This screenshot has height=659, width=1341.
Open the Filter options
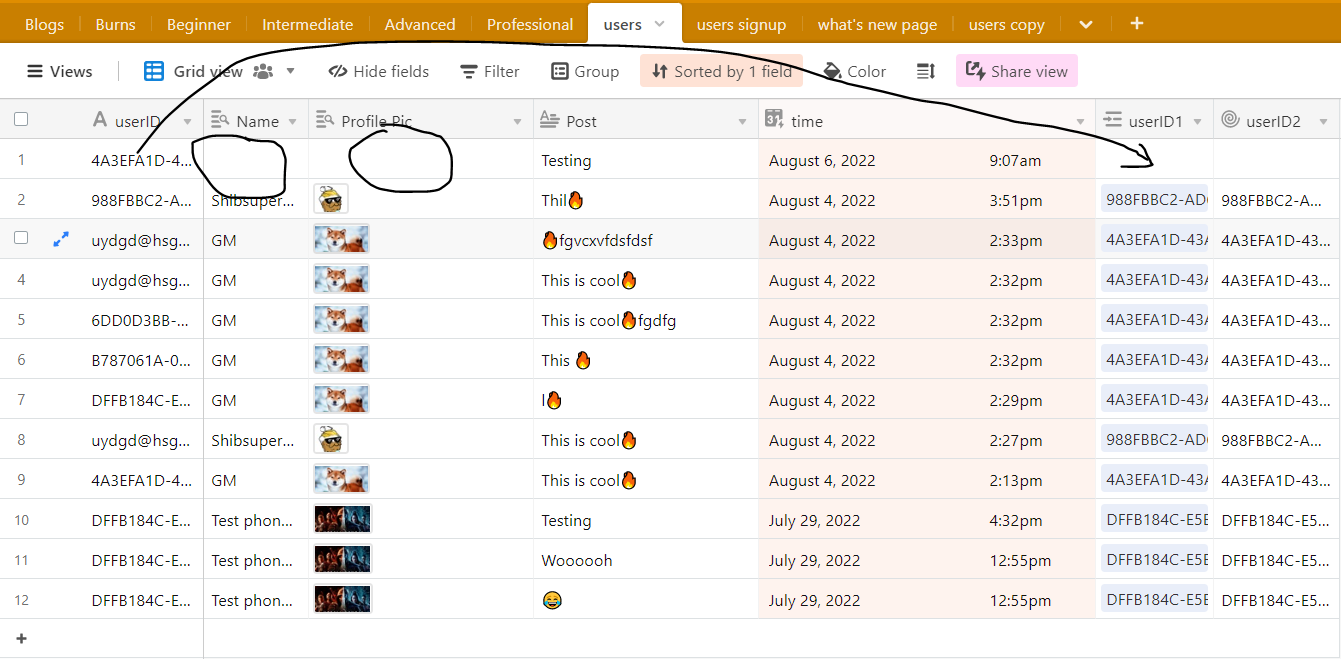(x=490, y=71)
